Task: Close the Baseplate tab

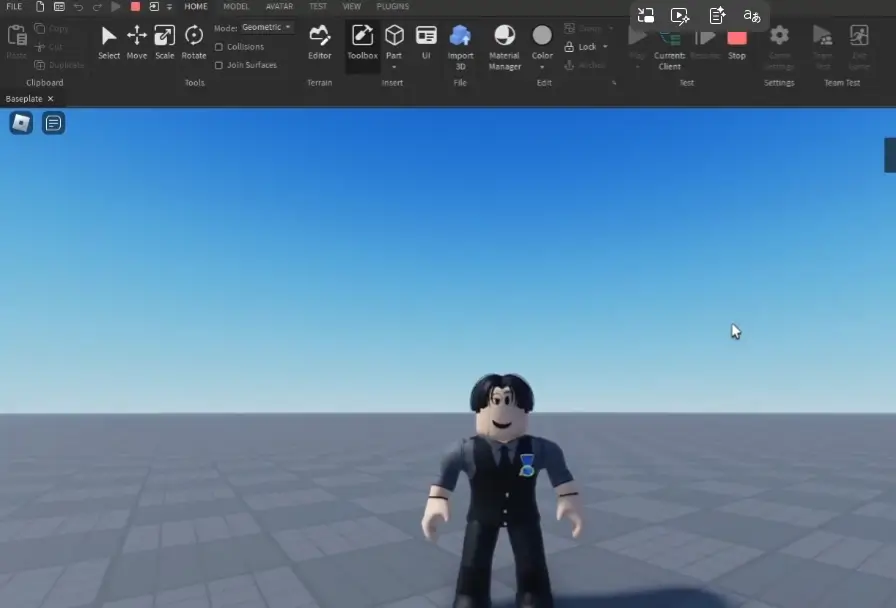Action: point(51,98)
